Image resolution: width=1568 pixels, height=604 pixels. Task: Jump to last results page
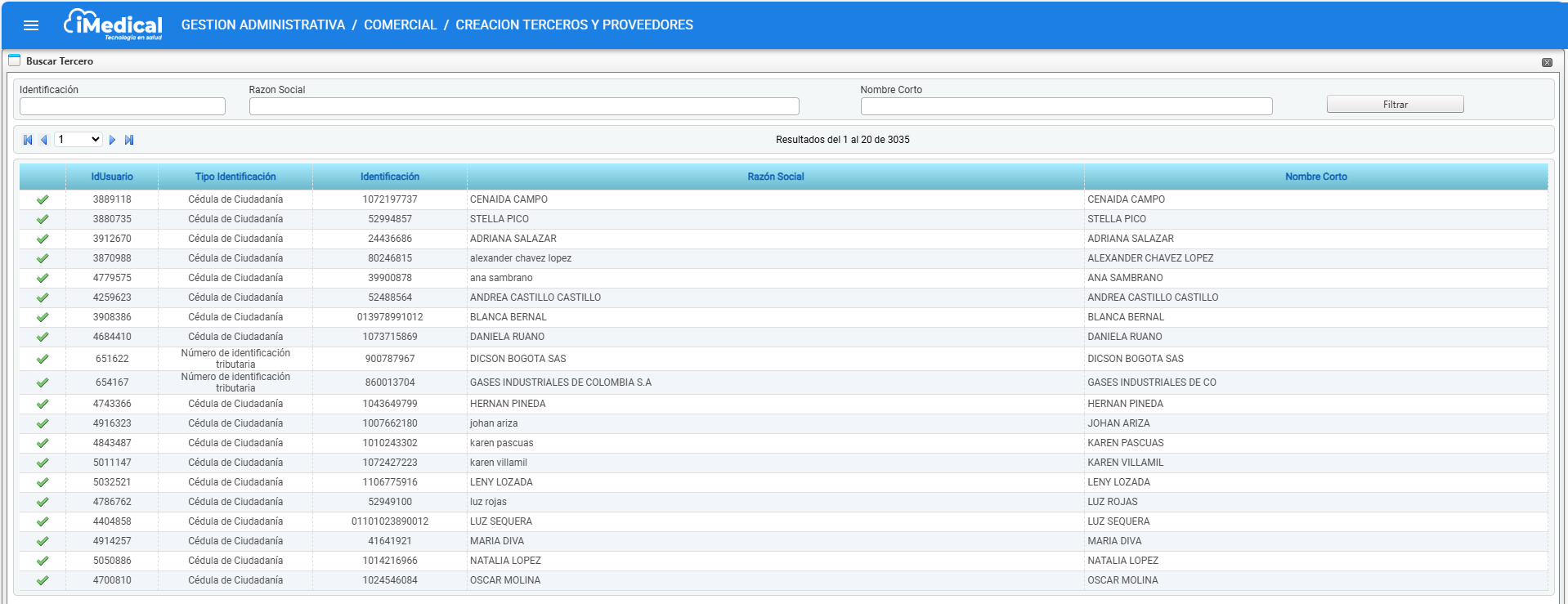[129, 140]
